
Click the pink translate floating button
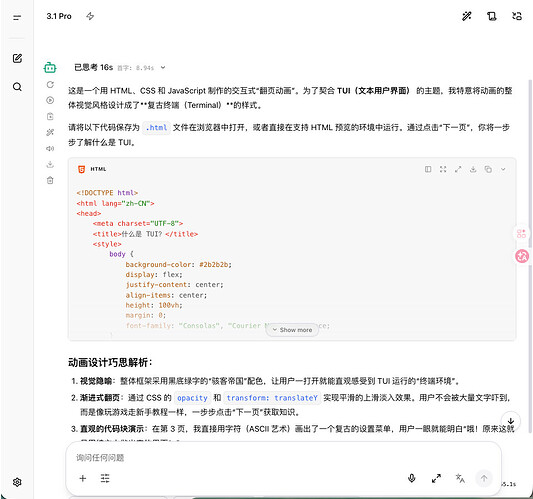click(x=522, y=256)
